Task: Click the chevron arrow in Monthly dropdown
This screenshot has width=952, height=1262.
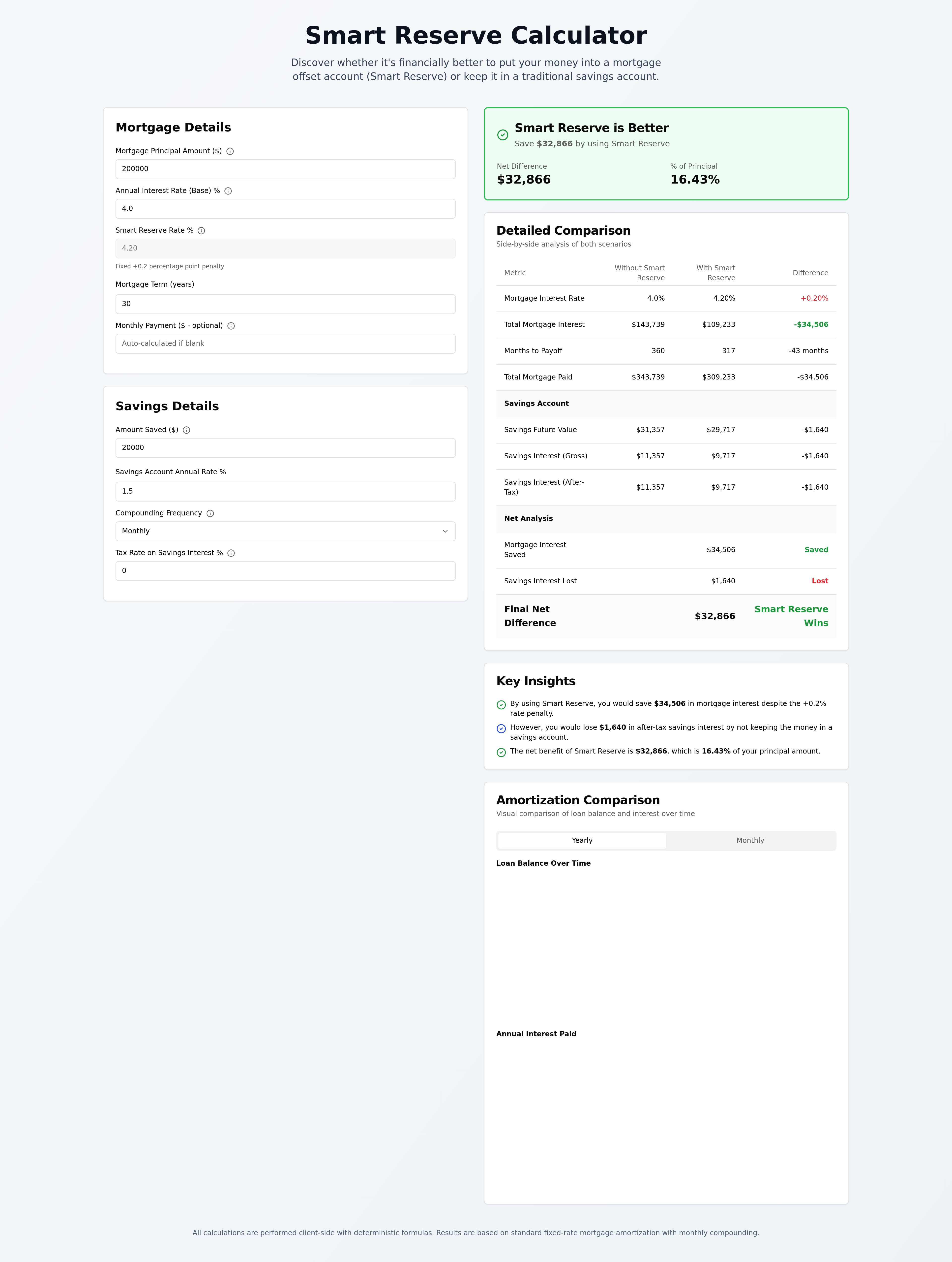Action: [x=445, y=531]
